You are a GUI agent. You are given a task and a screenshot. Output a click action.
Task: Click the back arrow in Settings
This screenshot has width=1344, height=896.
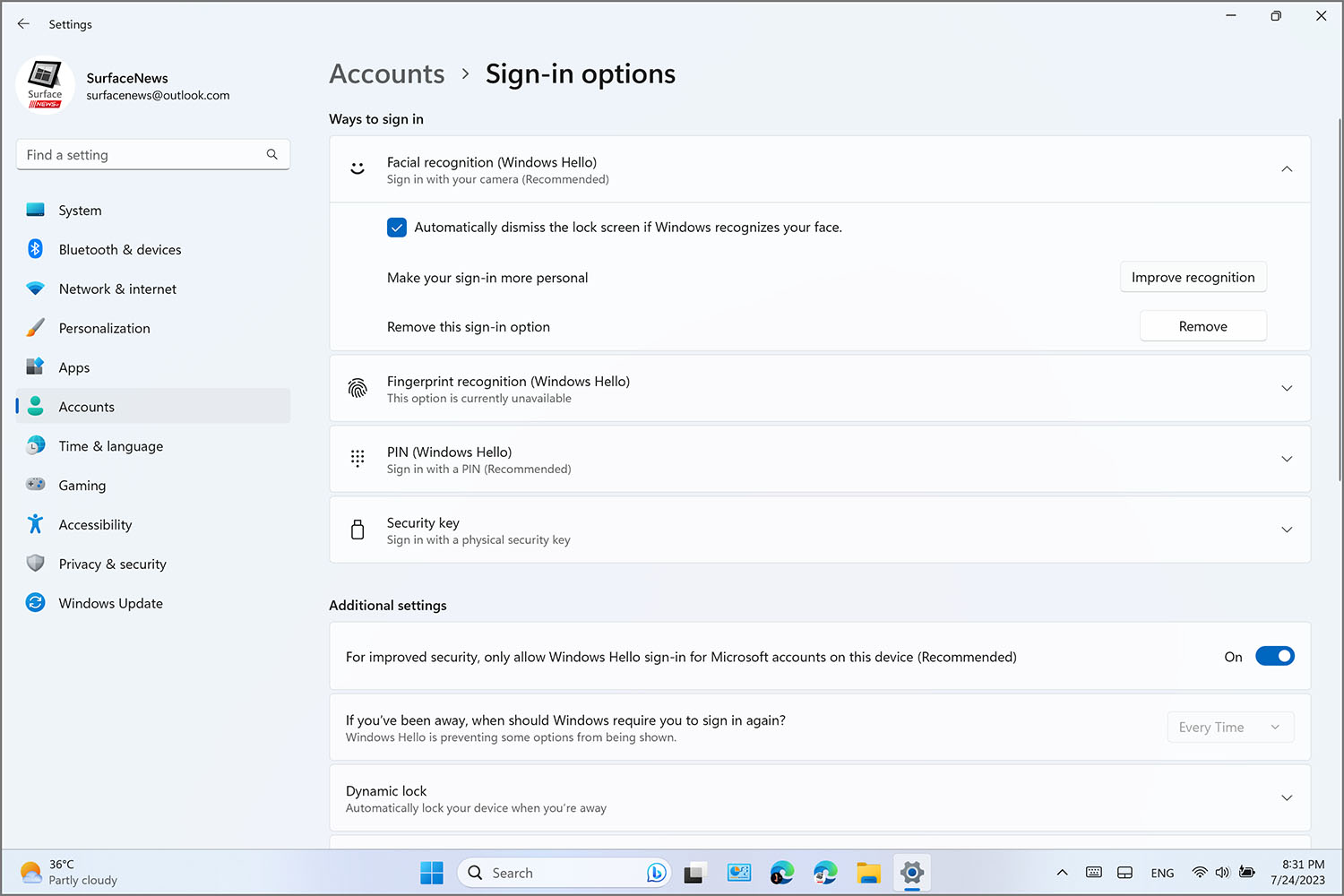pos(23,24)
